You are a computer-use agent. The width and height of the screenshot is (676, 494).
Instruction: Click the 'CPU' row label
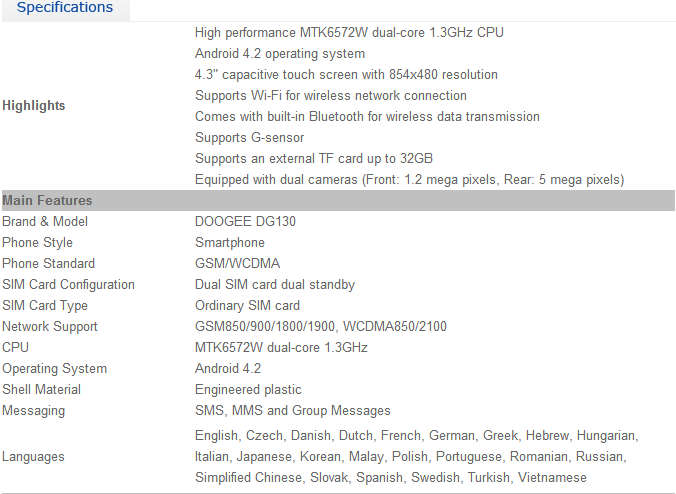click(x=16, y=347)
